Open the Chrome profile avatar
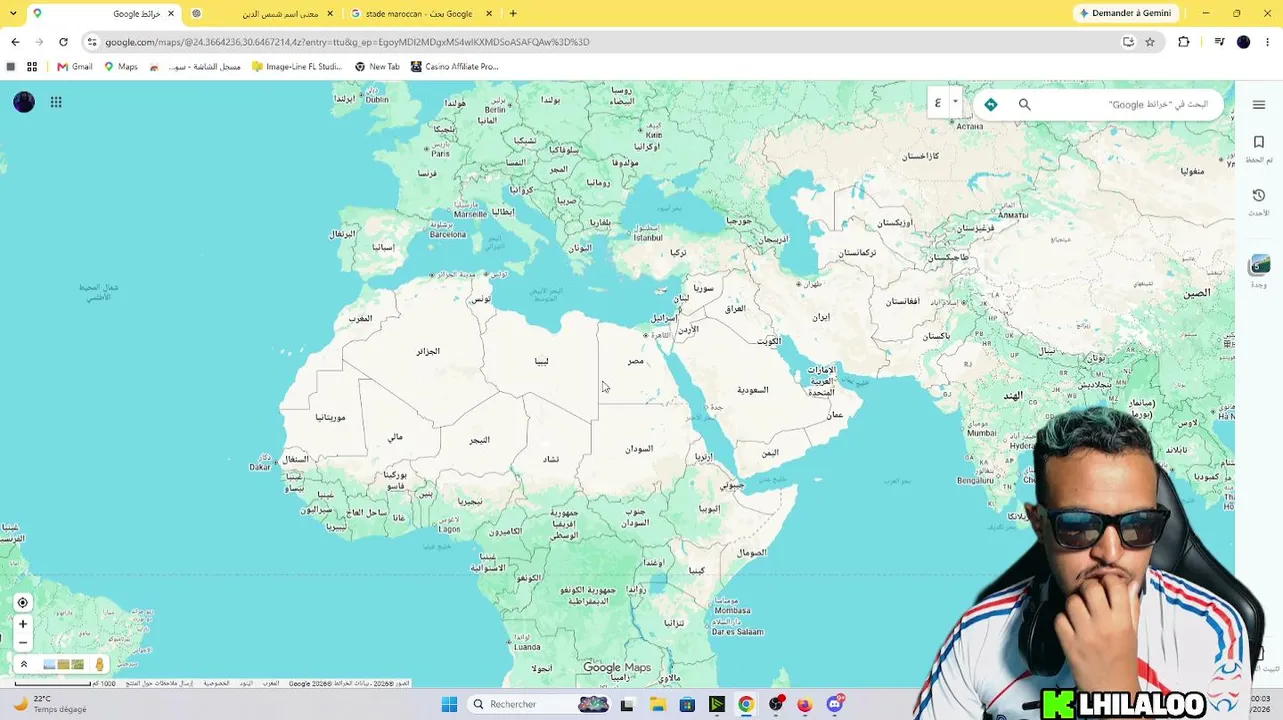This screenshot has width=1283, height=720. click(1243, 42)
